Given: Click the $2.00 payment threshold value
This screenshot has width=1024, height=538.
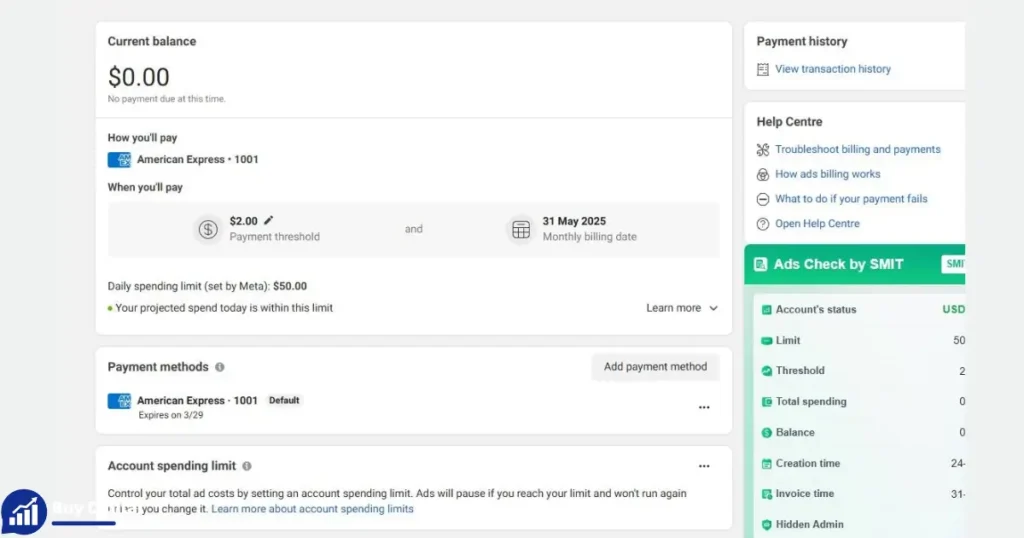Looking at the screenshot, I should [244, 221].
